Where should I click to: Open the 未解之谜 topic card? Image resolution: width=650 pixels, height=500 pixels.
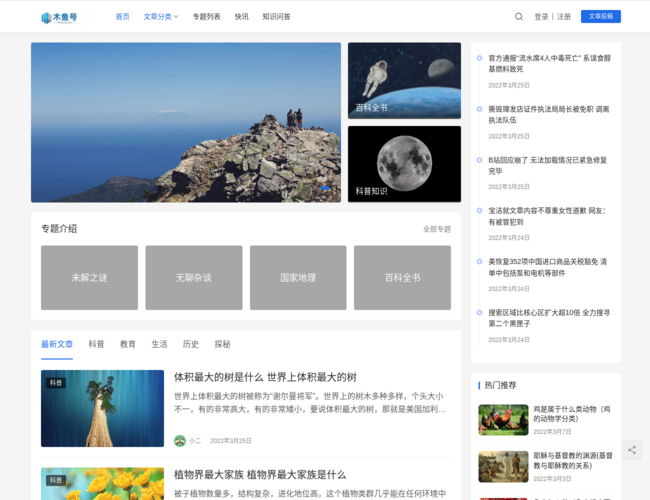tap(89, 277)
